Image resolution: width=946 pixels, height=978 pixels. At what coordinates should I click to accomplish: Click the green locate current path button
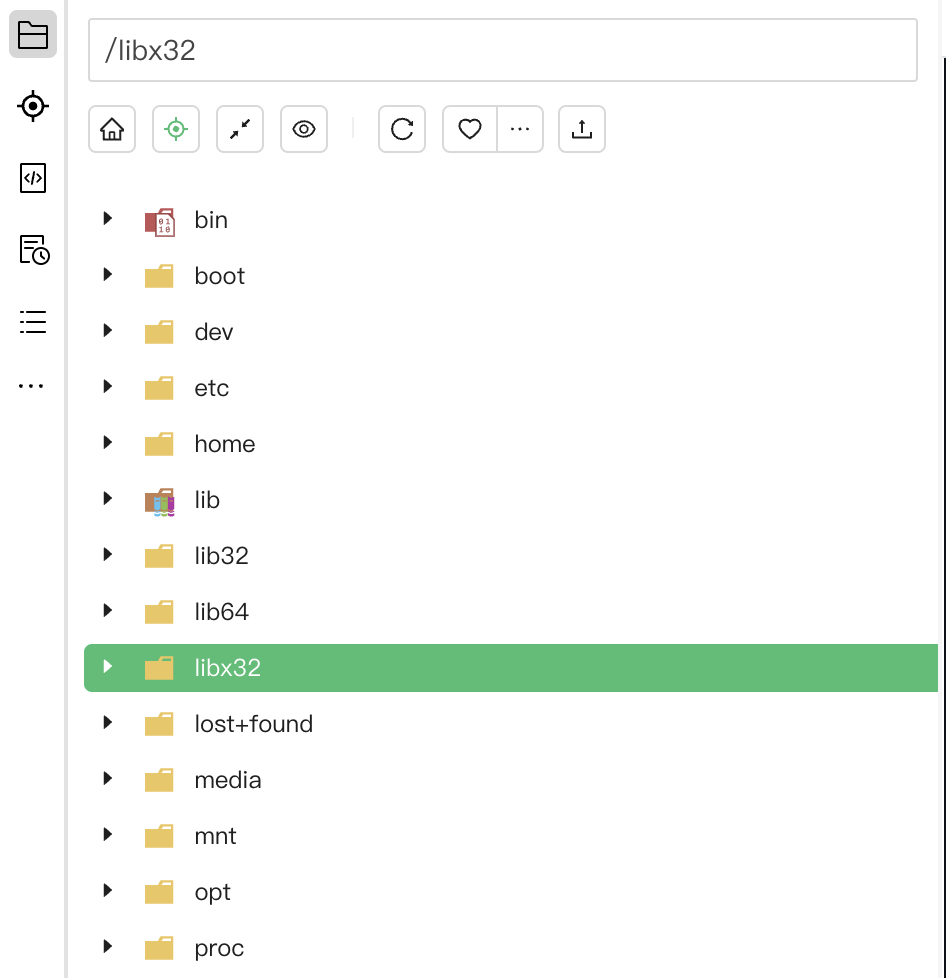coord(176,129)
